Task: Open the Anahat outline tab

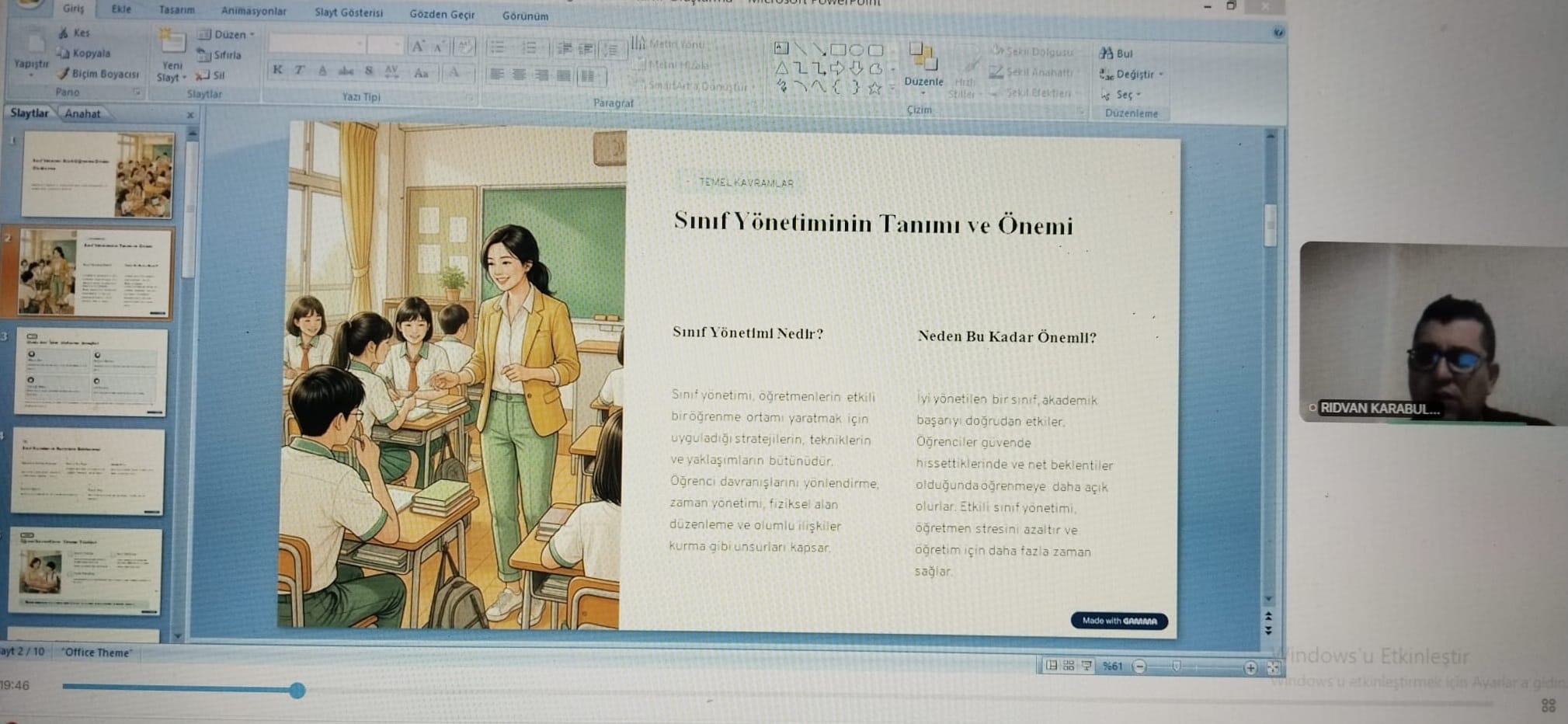Action: point(82,113)
